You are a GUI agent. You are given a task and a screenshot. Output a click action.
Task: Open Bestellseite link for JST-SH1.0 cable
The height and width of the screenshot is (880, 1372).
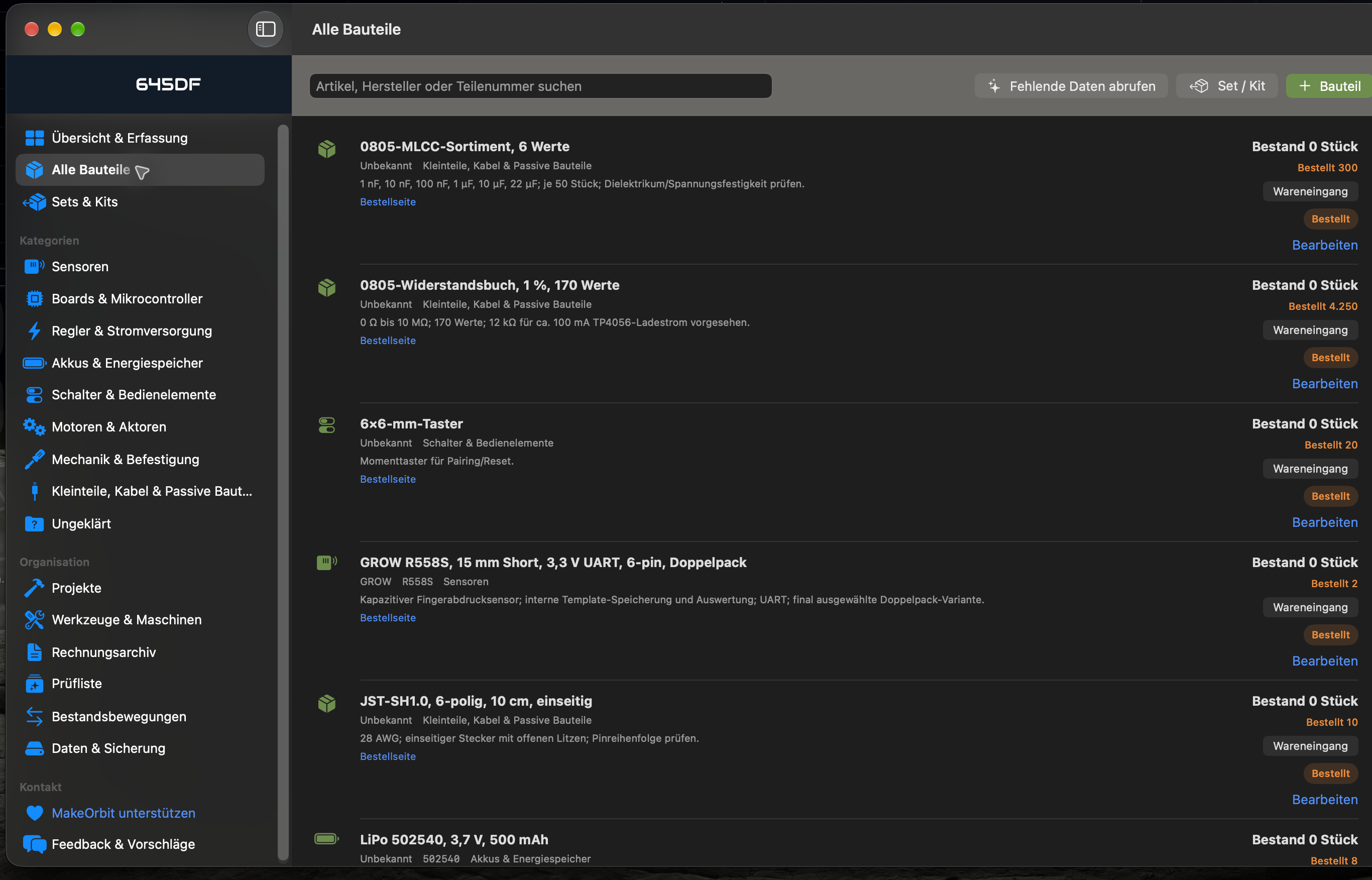388,756
